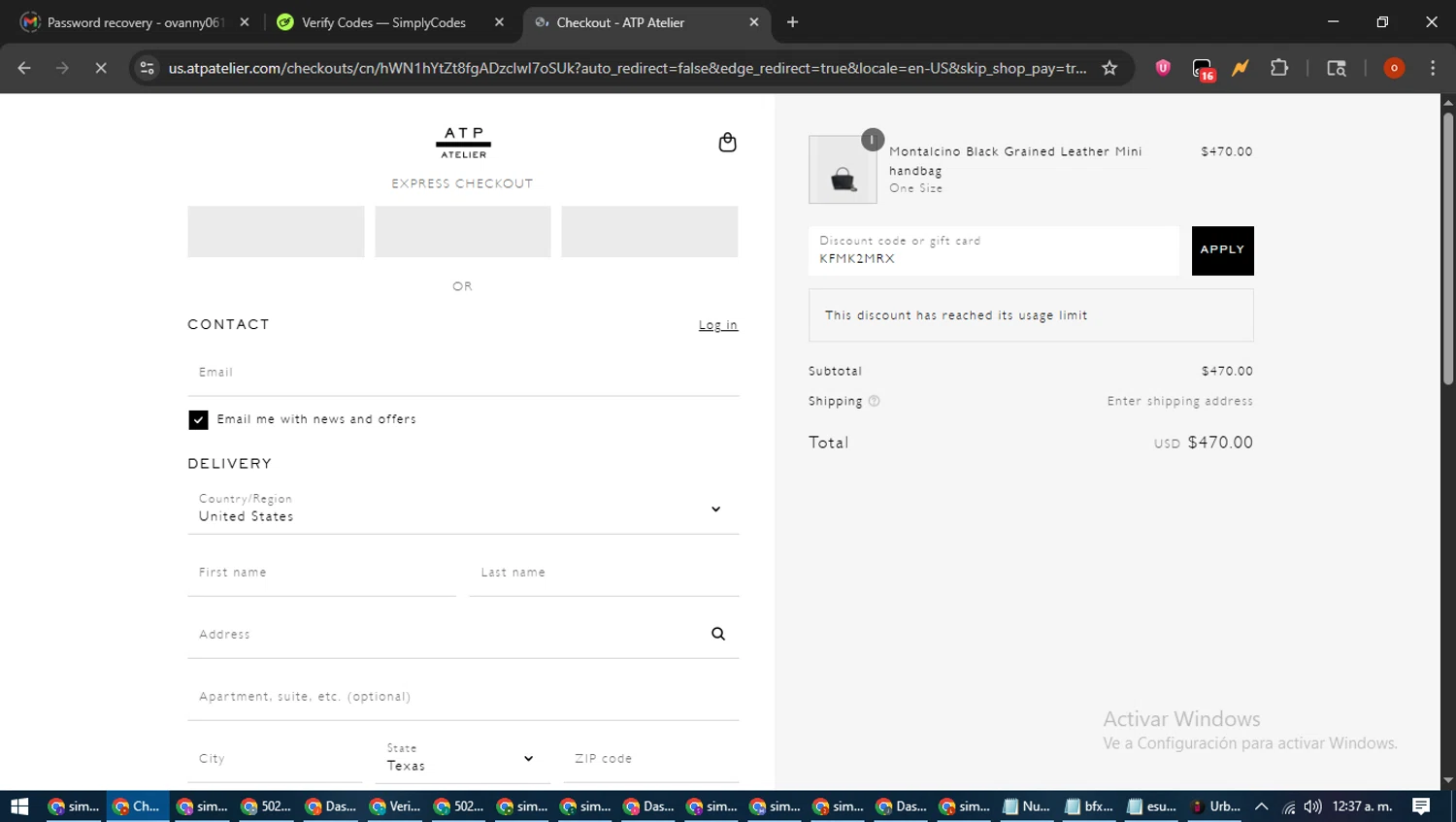Viewport: 1456px width, 822px height.
Task: Click the page vertical scrollbar thumb
Action: 1448,248
